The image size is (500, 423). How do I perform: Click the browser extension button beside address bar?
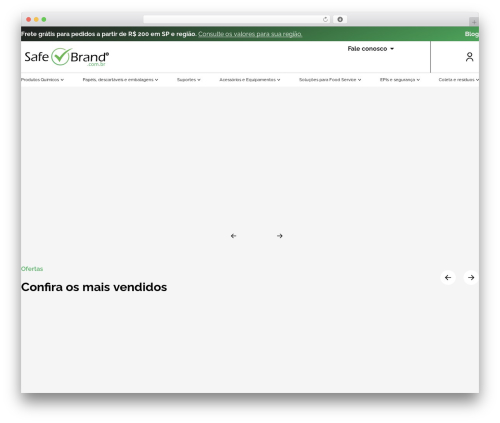tap(340, 19)
